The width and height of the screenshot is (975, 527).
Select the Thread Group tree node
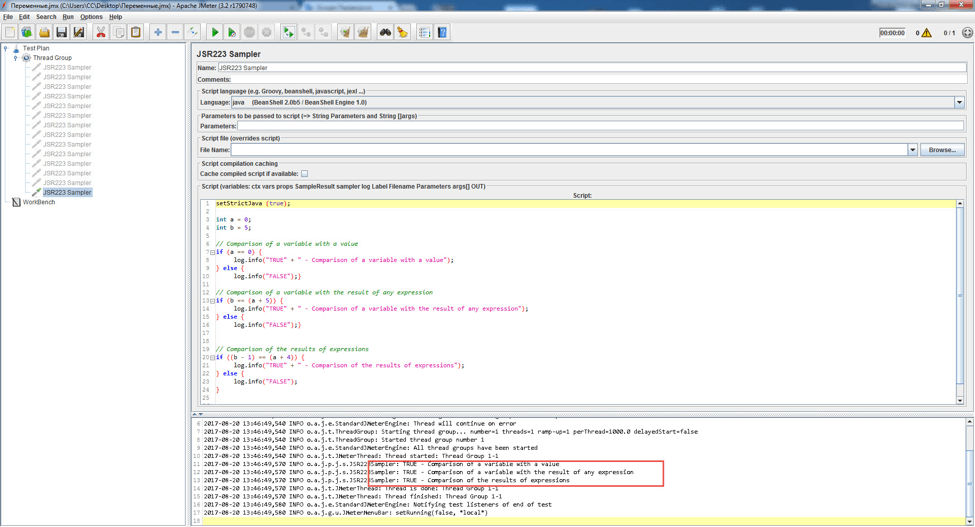coord(52,58)
